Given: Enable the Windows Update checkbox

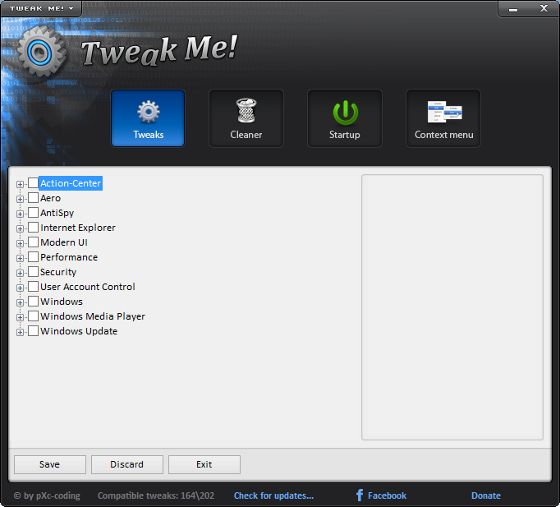Looking at the screenshot, I should click(33, 331).
